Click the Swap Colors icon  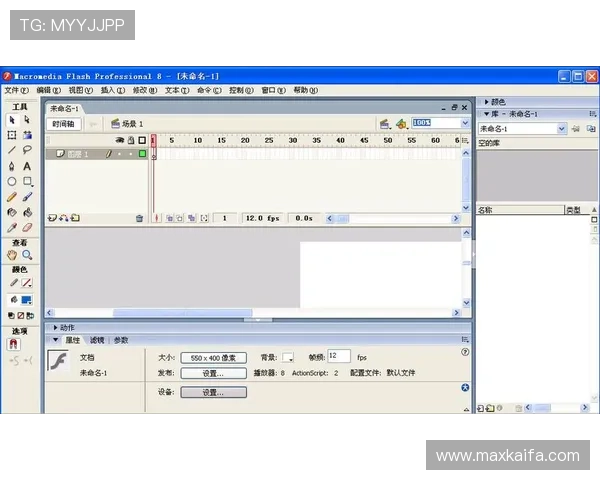click(x=30, y=315)
